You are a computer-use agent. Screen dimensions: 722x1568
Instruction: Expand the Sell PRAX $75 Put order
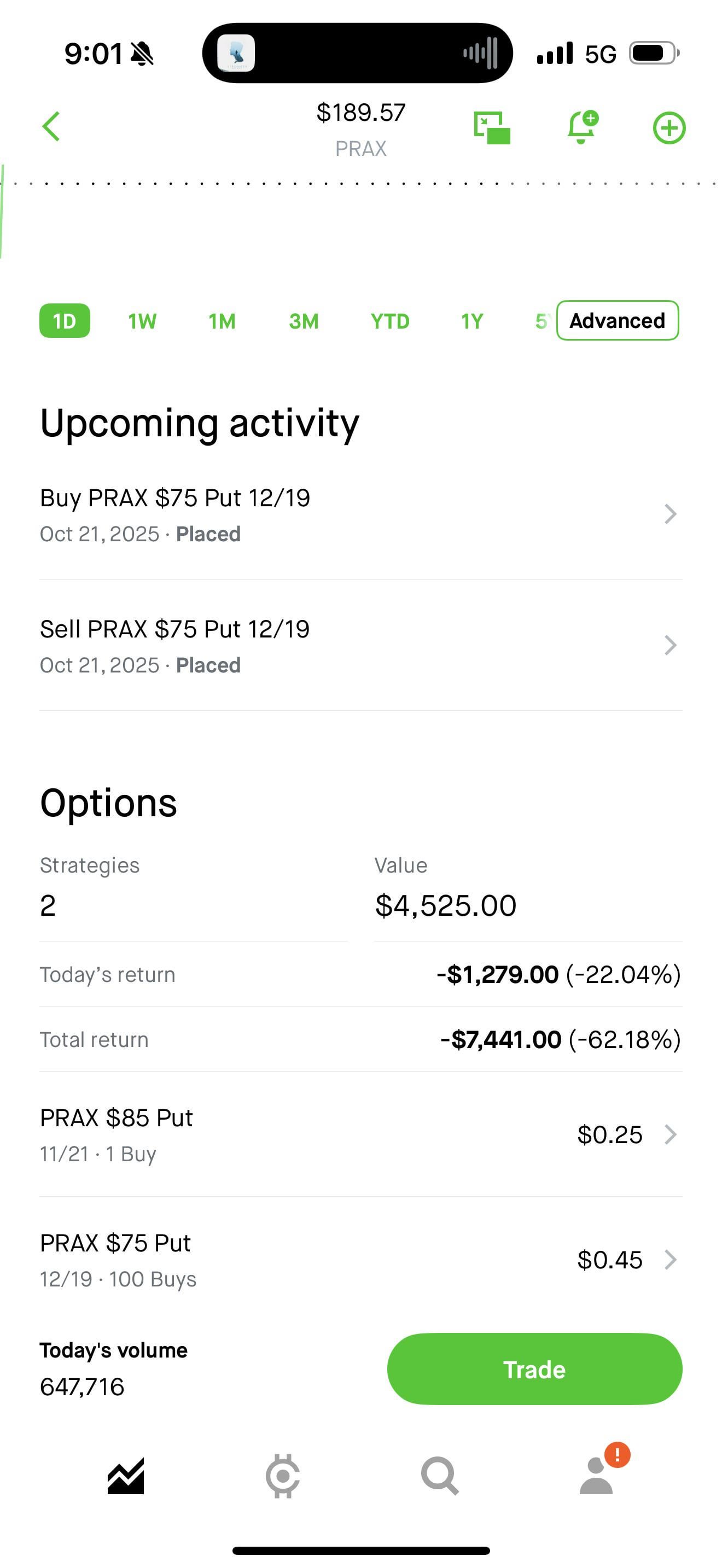(360, 646)
